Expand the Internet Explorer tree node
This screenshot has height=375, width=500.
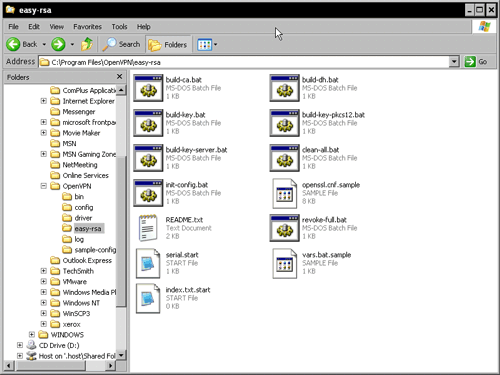(43, 101)
